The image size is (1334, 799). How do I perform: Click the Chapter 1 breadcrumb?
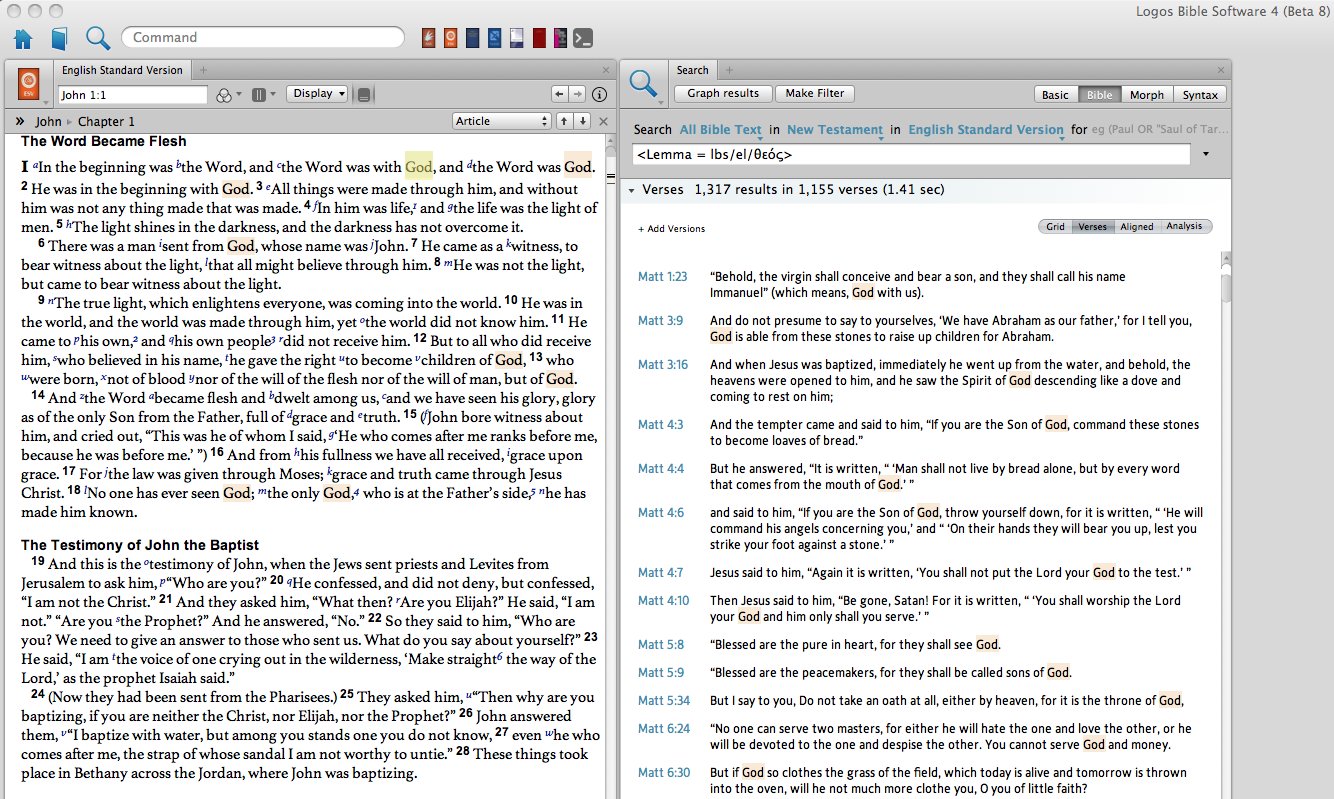coord(106,121)
